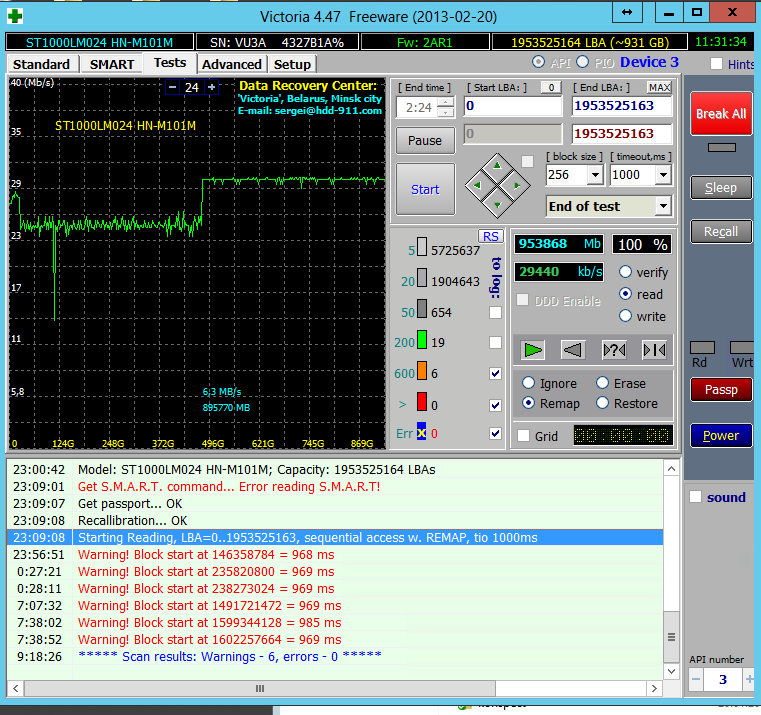Viewport: 761px width, 715px height.
Task: Click the End LBA input field
Action: (622, 106)
